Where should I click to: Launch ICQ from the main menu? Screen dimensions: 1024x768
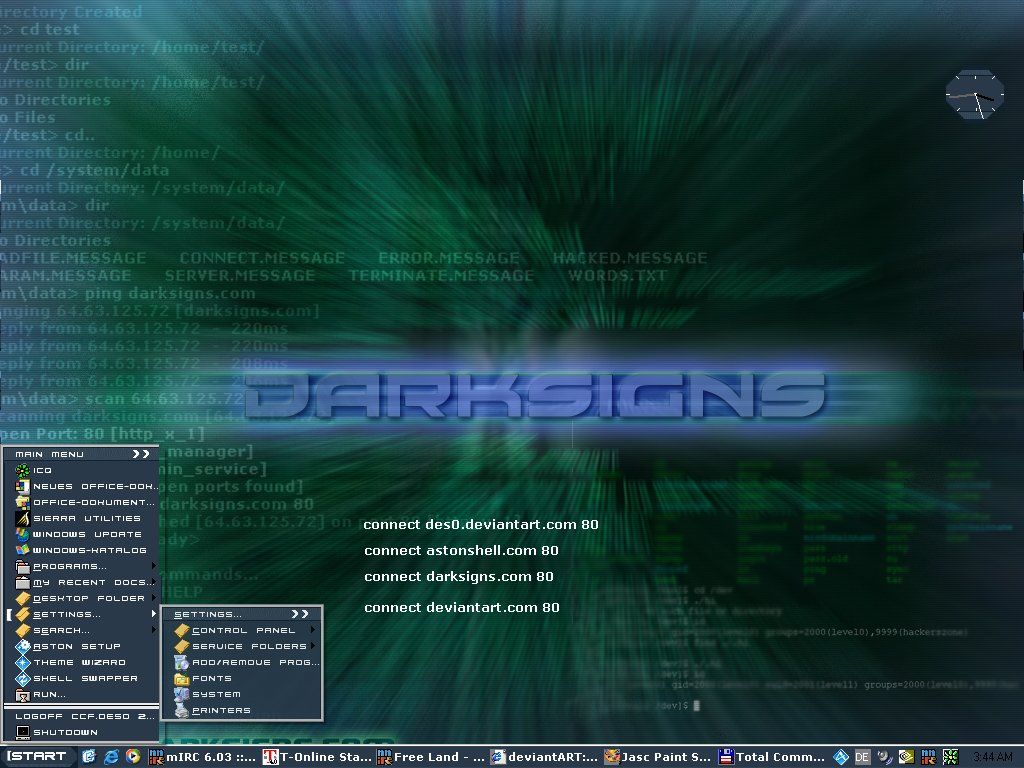pos(81,470)
